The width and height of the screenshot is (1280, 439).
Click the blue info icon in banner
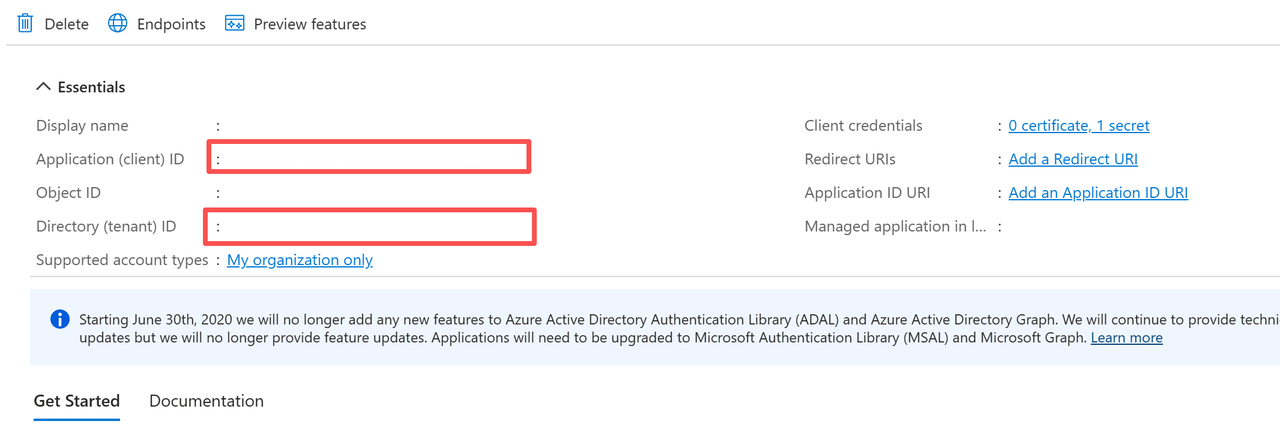coord(60,320)
